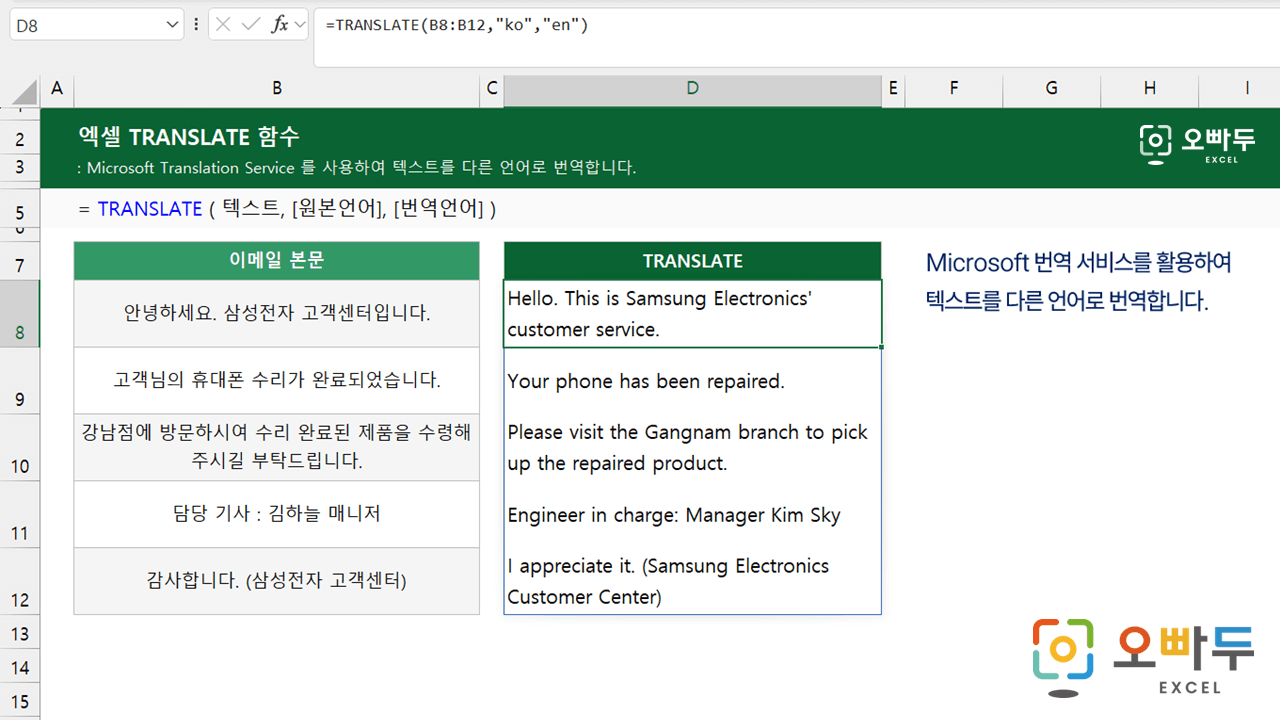Click the 오빠두 EXCEL logo in green header

point(1197,145)
